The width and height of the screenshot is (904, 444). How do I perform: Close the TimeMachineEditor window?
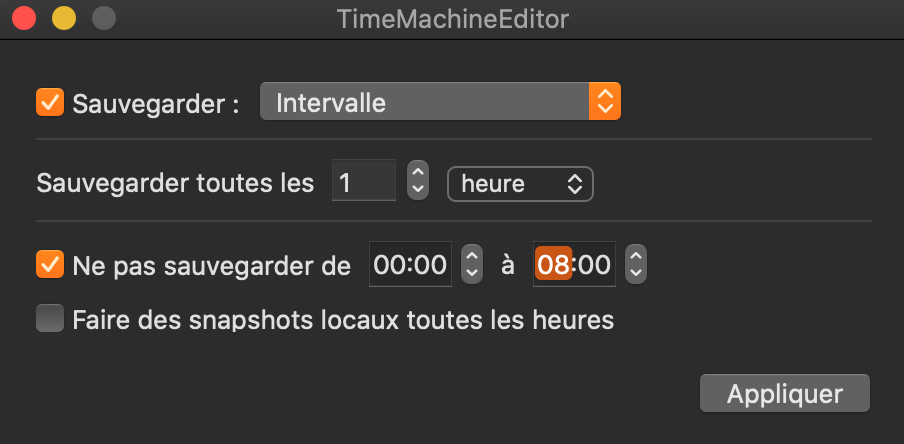(24, 18)
